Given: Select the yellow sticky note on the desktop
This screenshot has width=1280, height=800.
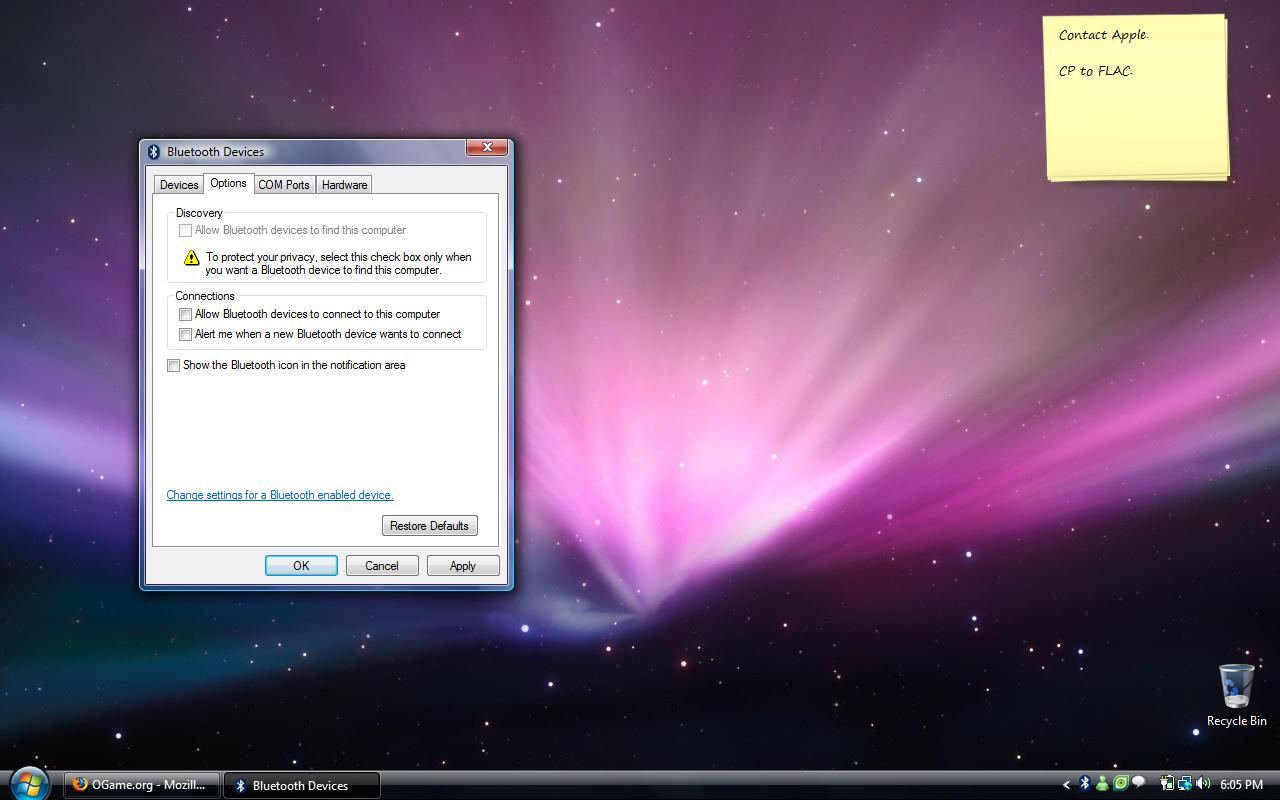Looking at the screenshot, I should click(1135, 95).
